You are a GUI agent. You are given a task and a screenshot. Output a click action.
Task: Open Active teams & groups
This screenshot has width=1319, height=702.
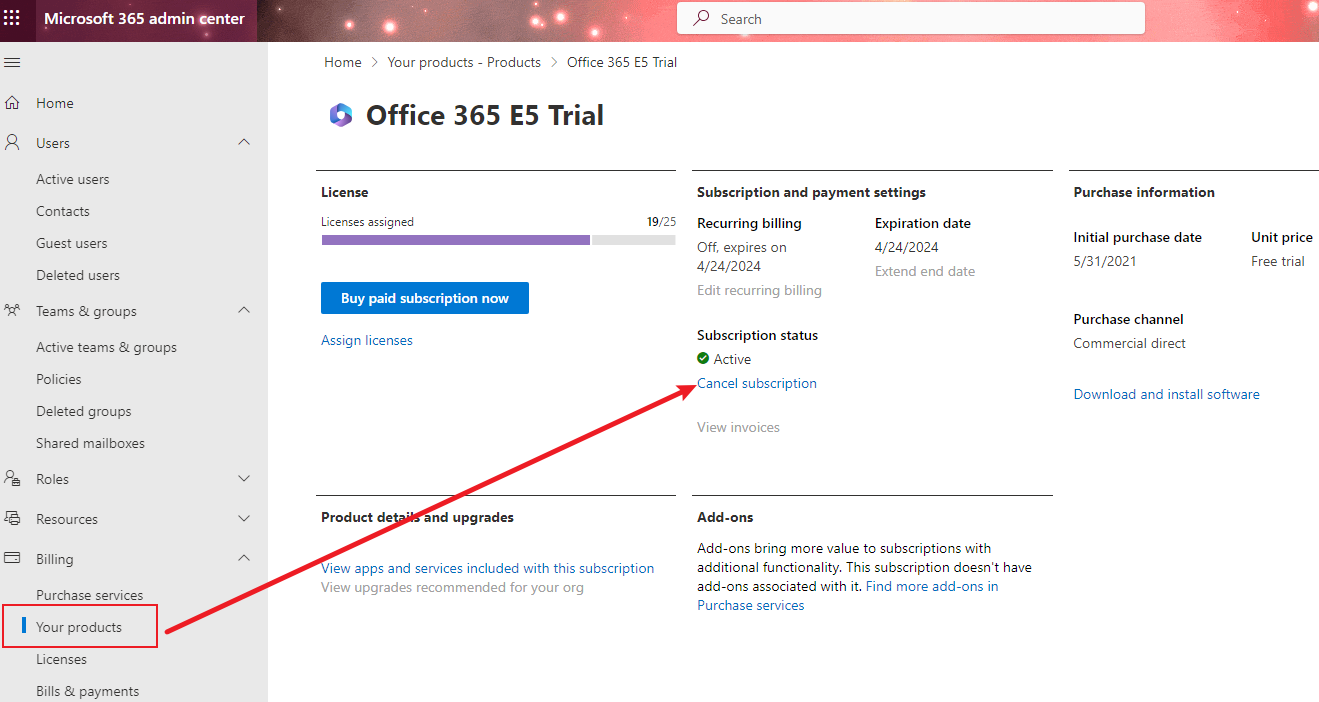click(107, 347)
